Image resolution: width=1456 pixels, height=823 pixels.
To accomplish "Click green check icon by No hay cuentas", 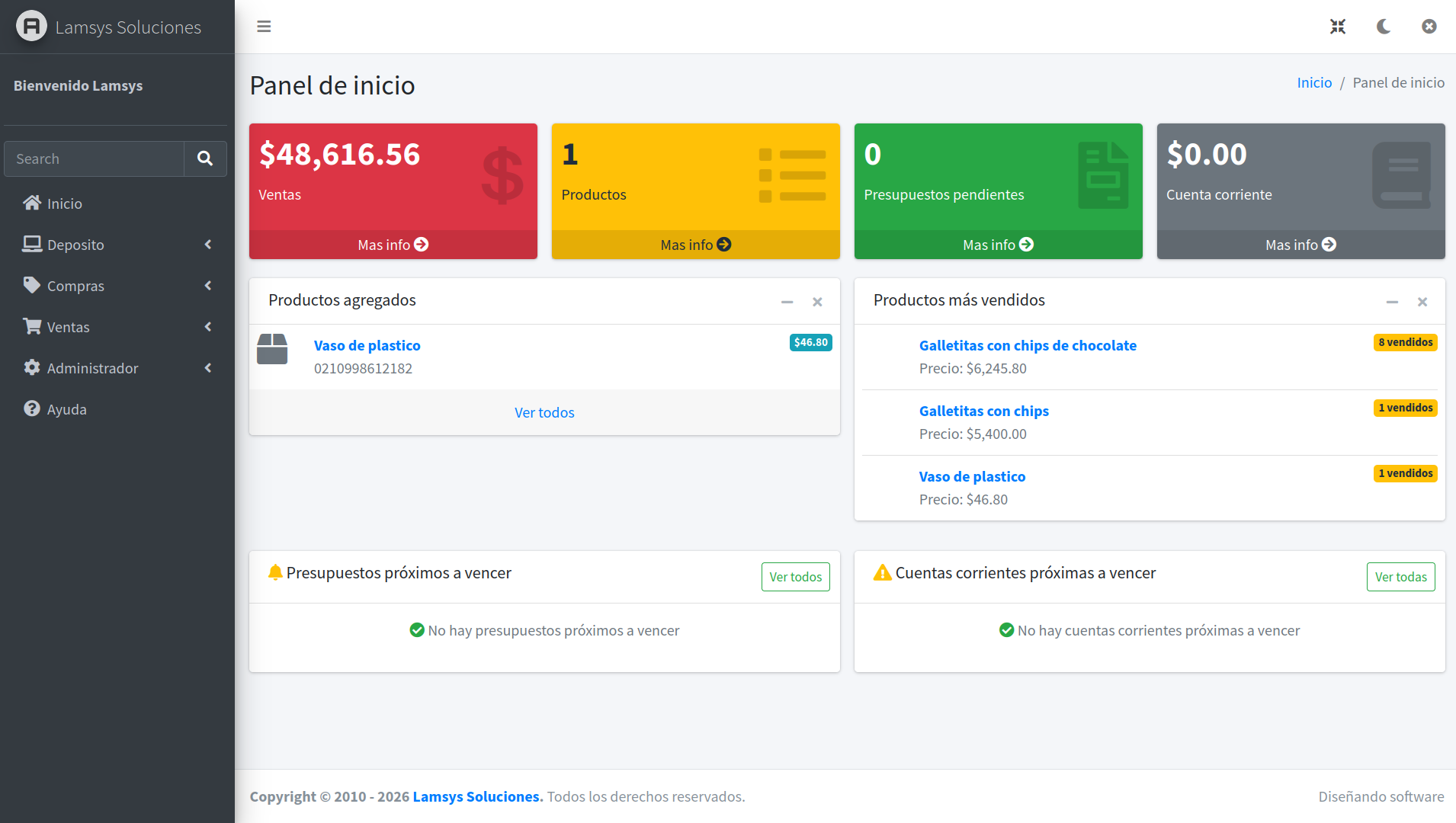I will [1007, 630].
